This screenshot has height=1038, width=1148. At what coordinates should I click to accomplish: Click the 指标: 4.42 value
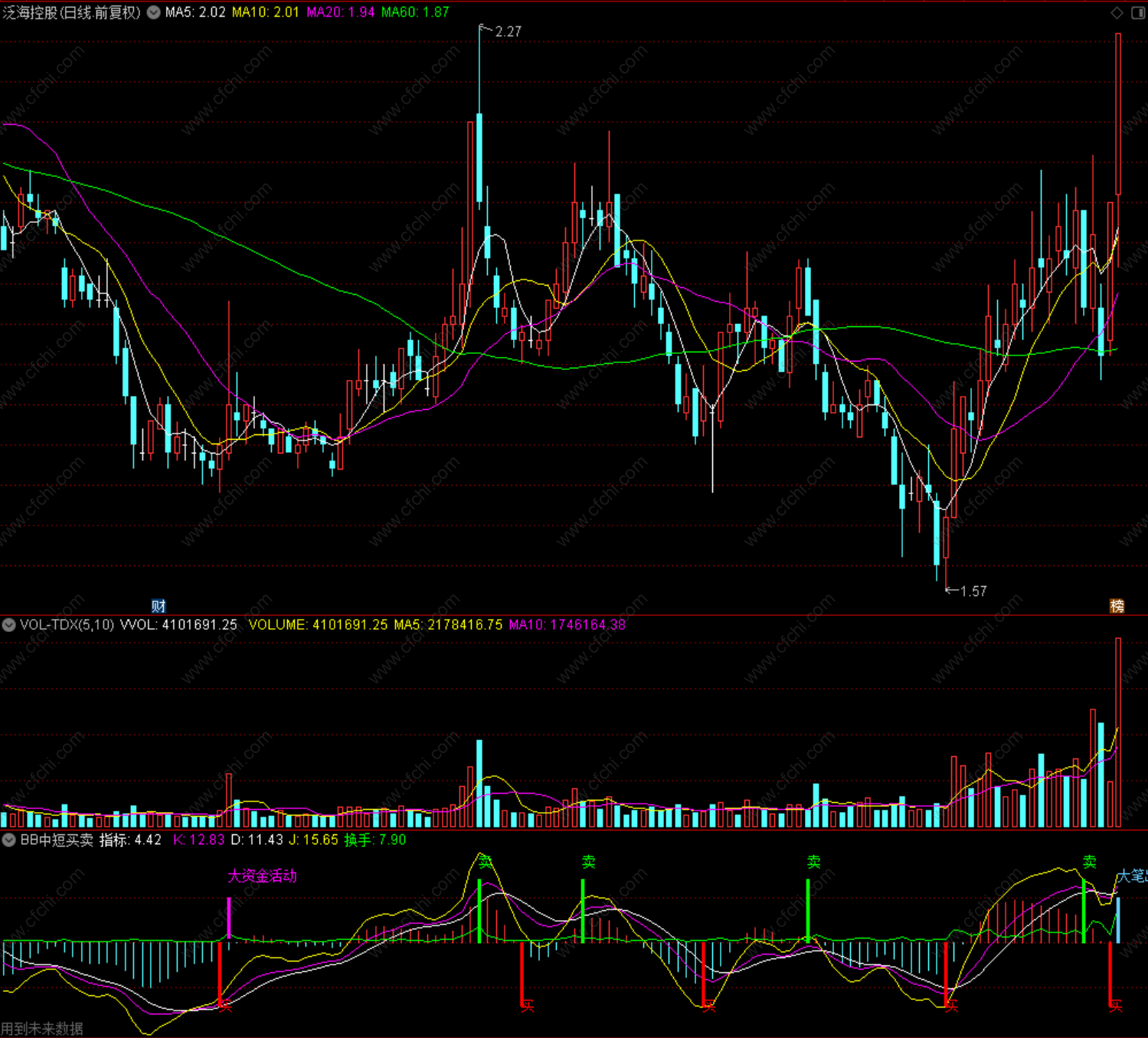(x=130, y=840)
